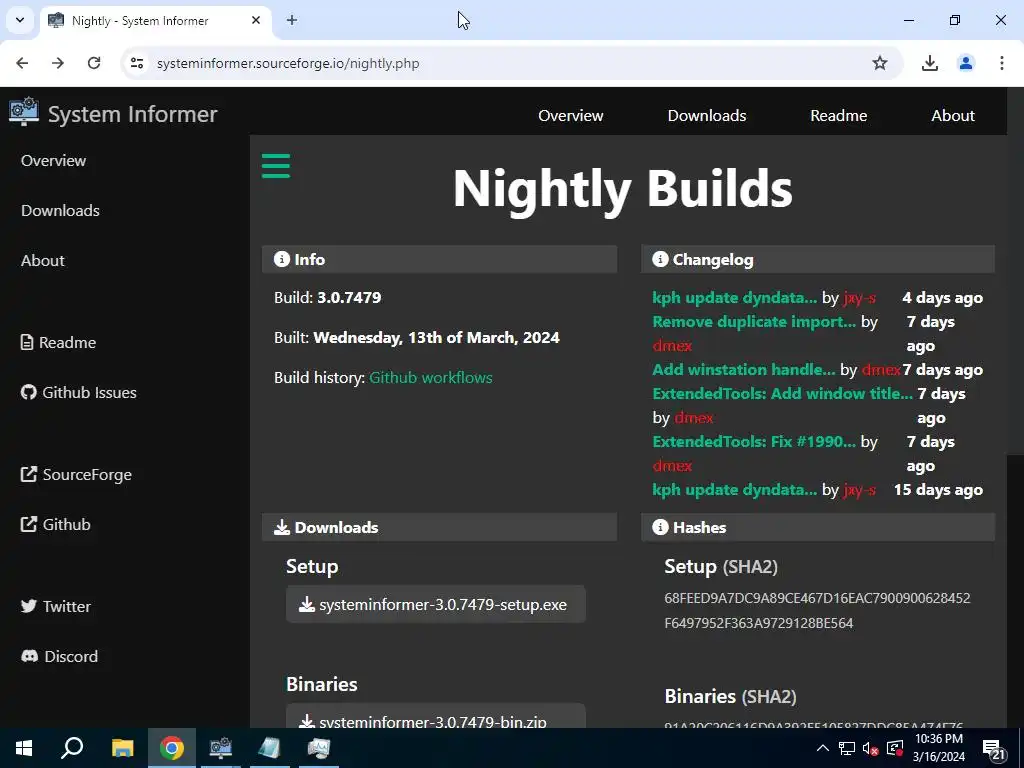Click author dmex on Add winstation entry

pos(881,370)
